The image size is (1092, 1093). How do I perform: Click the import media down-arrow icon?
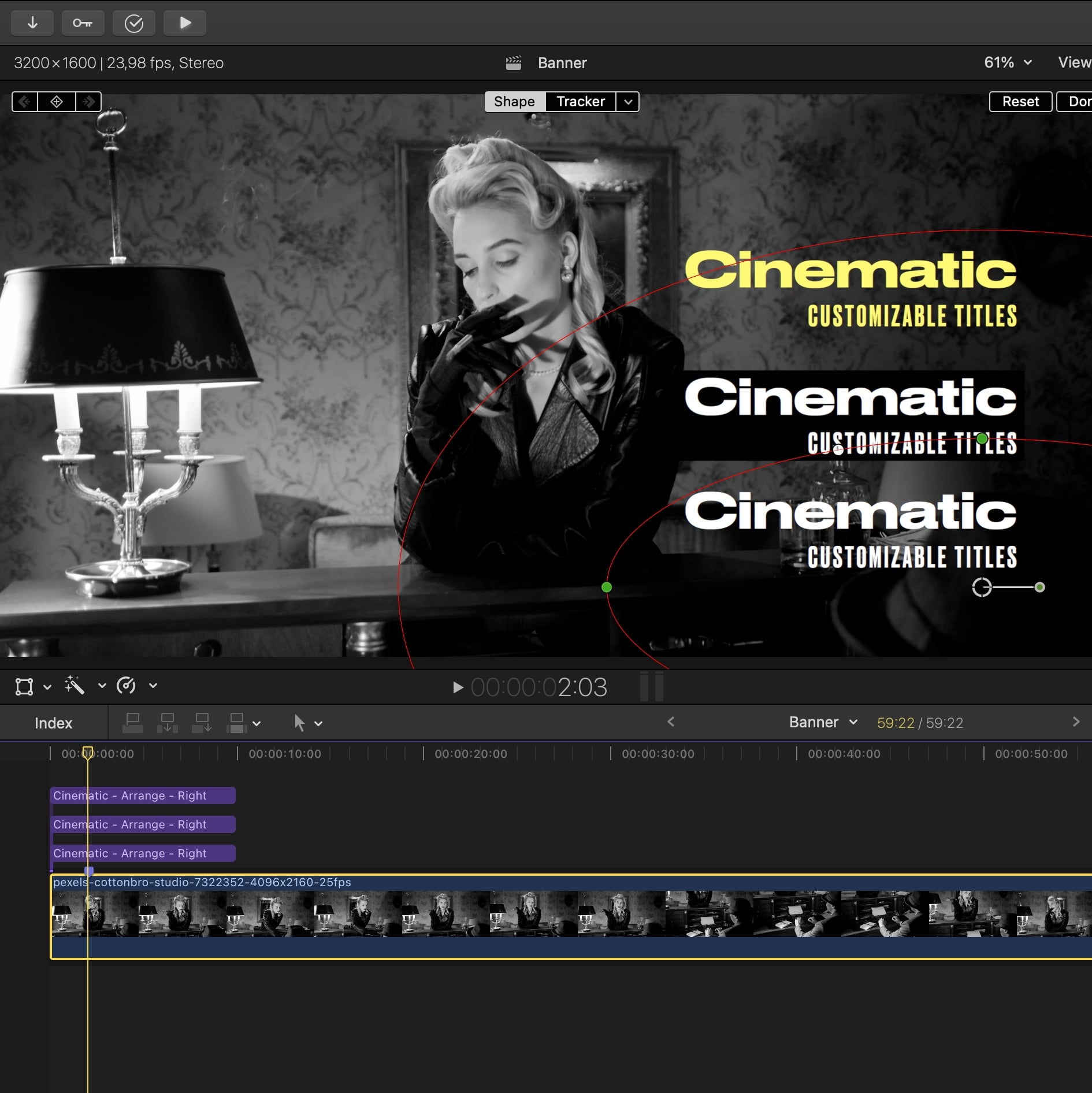(32, 23)
